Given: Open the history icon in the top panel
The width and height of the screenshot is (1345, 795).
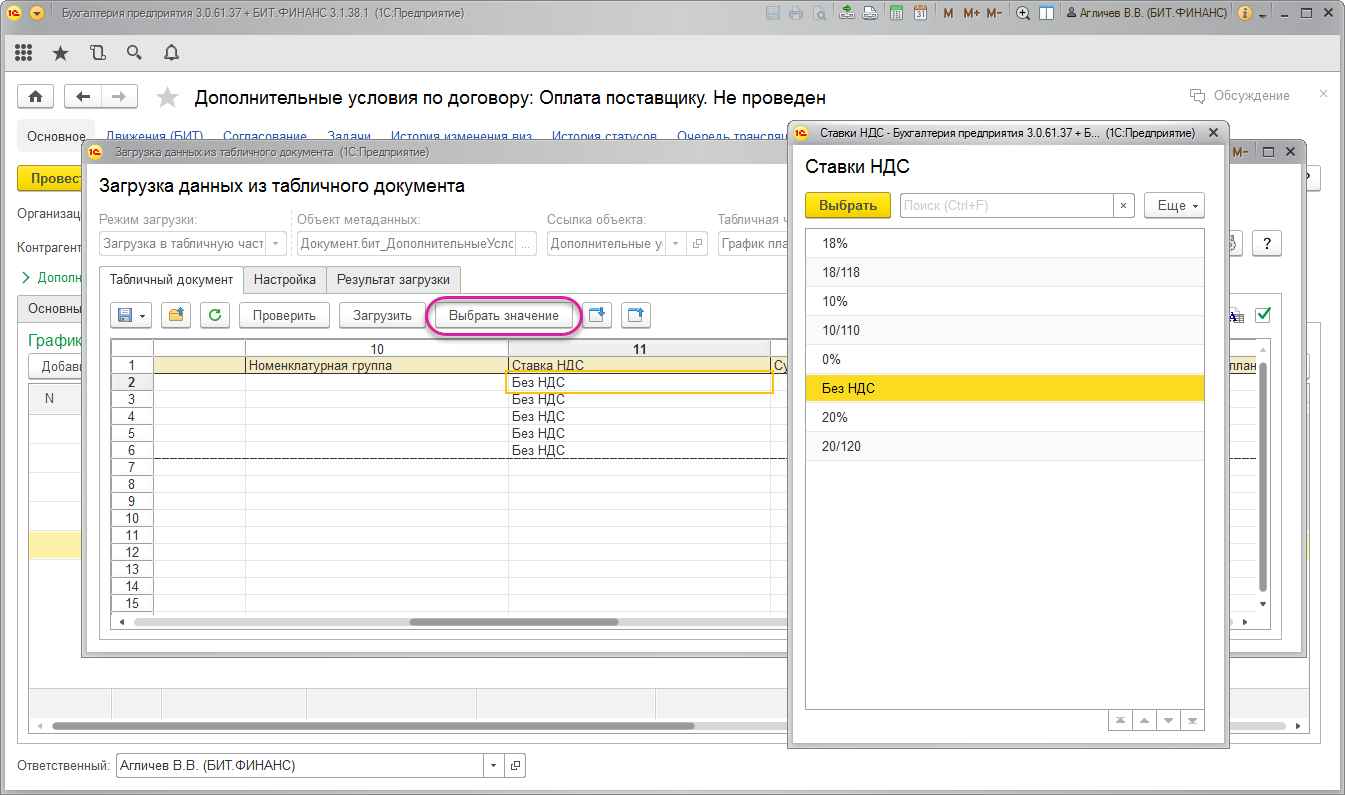Looking at the screenshot, I should (x=97, y=53).
